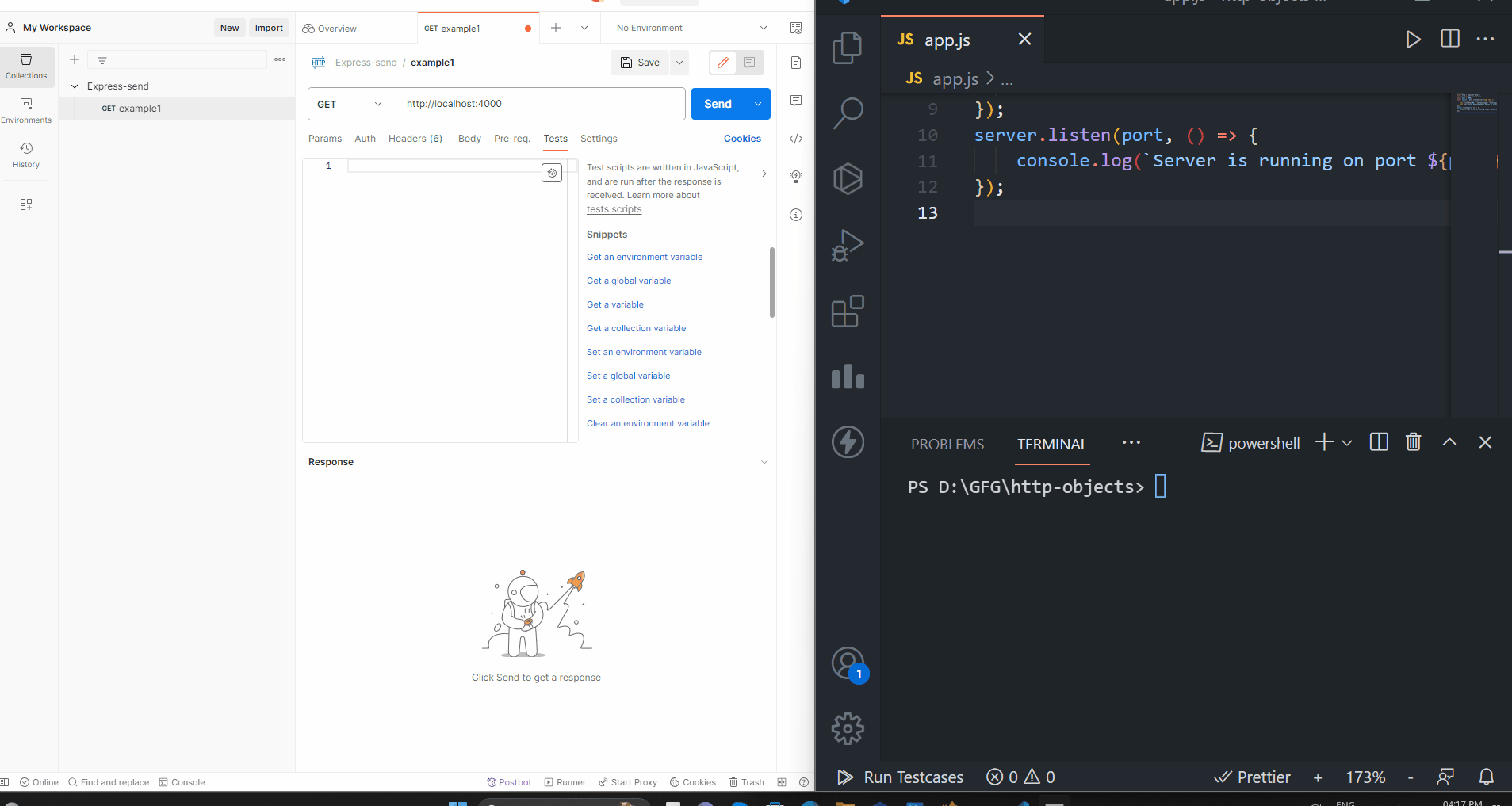Run app.js with play button
This screenshot has width=1512, height=806.
(1413, 40)
